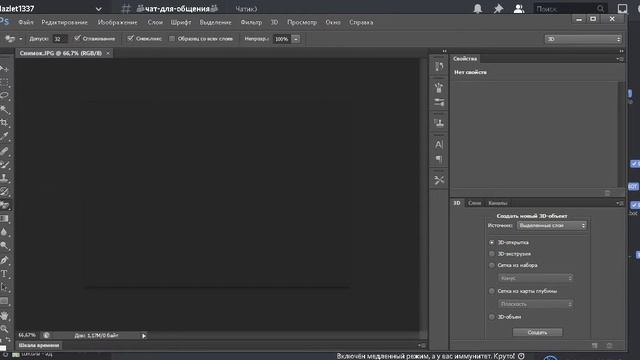Open the History panel icon

[x=439, y=67]
